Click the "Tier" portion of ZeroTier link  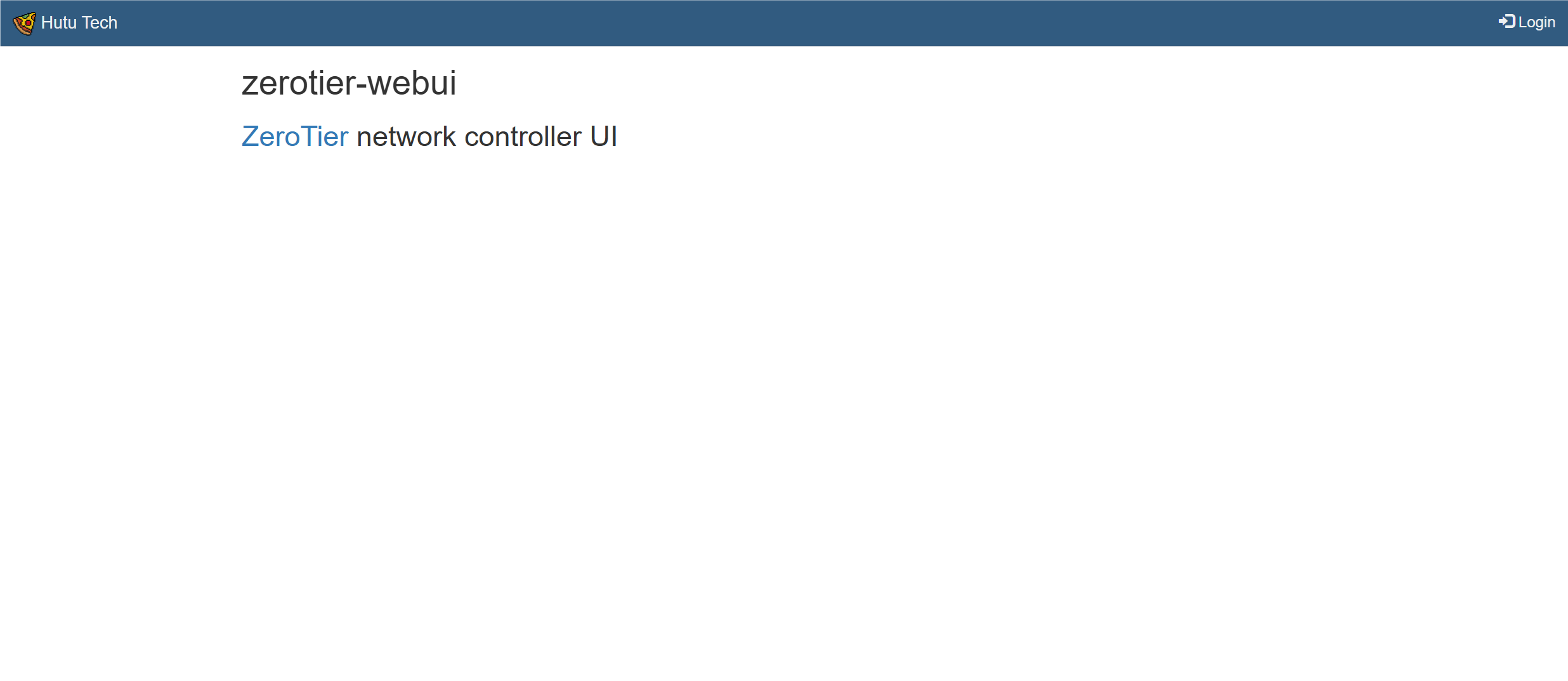(325, 136)
